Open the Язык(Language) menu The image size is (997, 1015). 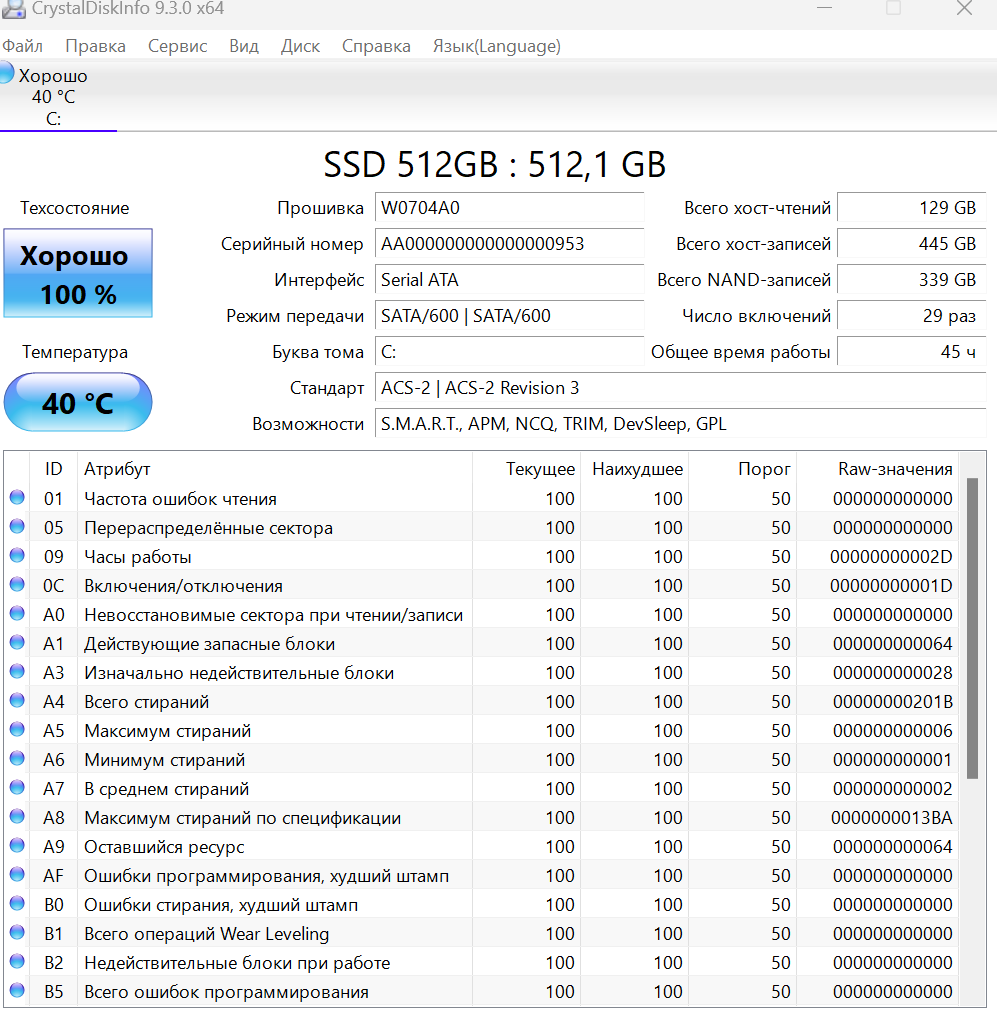[x=496, y=46]
